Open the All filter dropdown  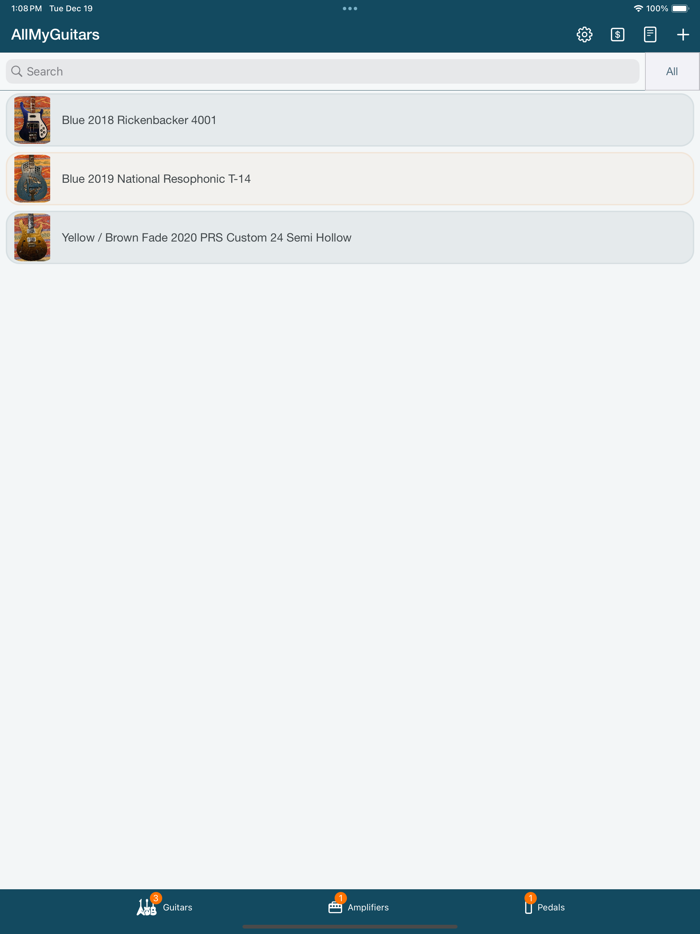coord(672,71)
